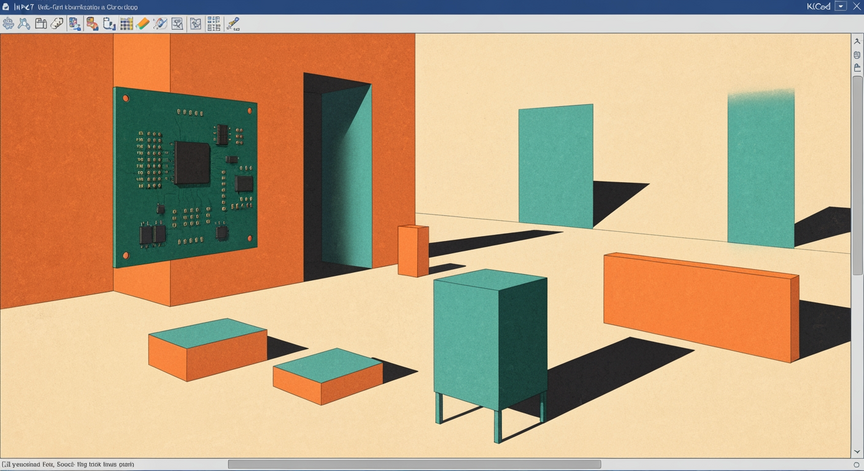
Task: Click the pencil drawing tool icon
Action: [x=160, y=24]
